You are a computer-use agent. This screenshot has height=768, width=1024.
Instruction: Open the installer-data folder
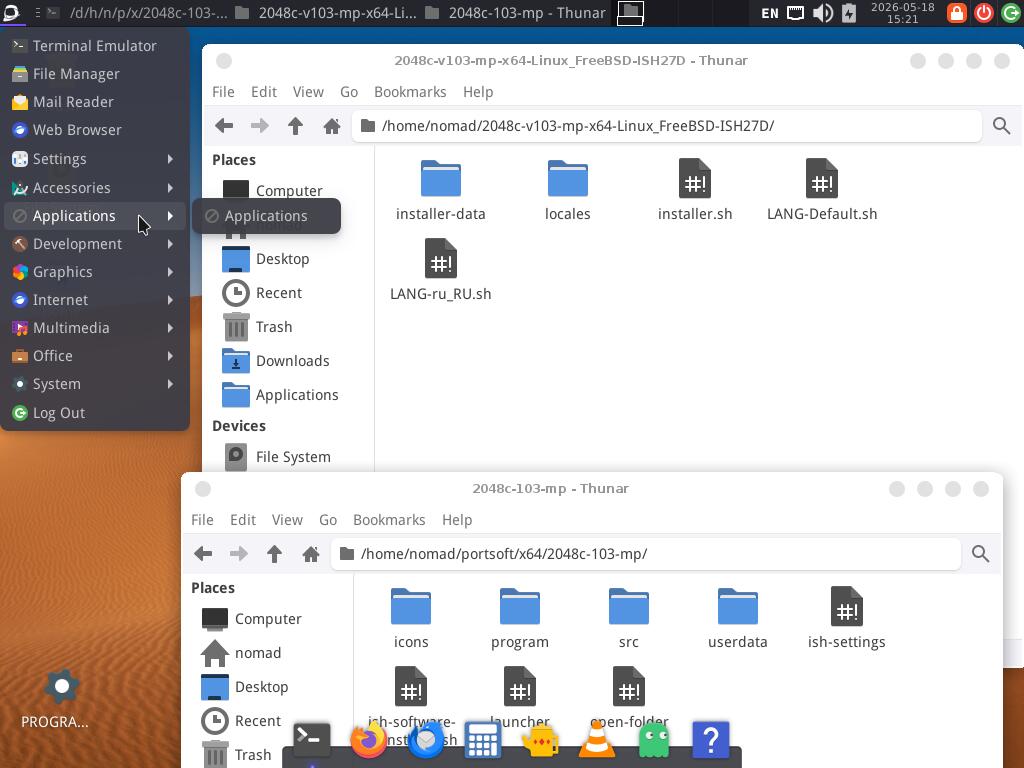tap(440, 189)
